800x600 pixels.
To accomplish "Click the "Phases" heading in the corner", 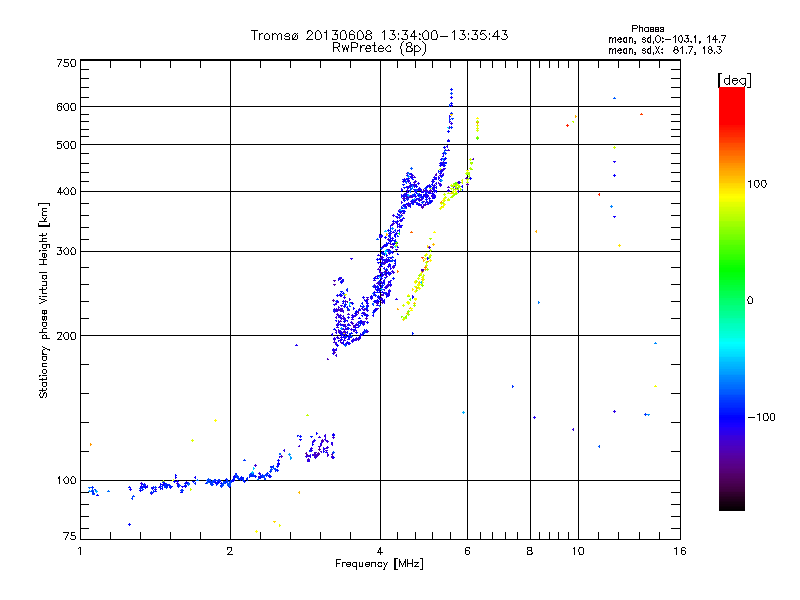I will coord(647,29).
